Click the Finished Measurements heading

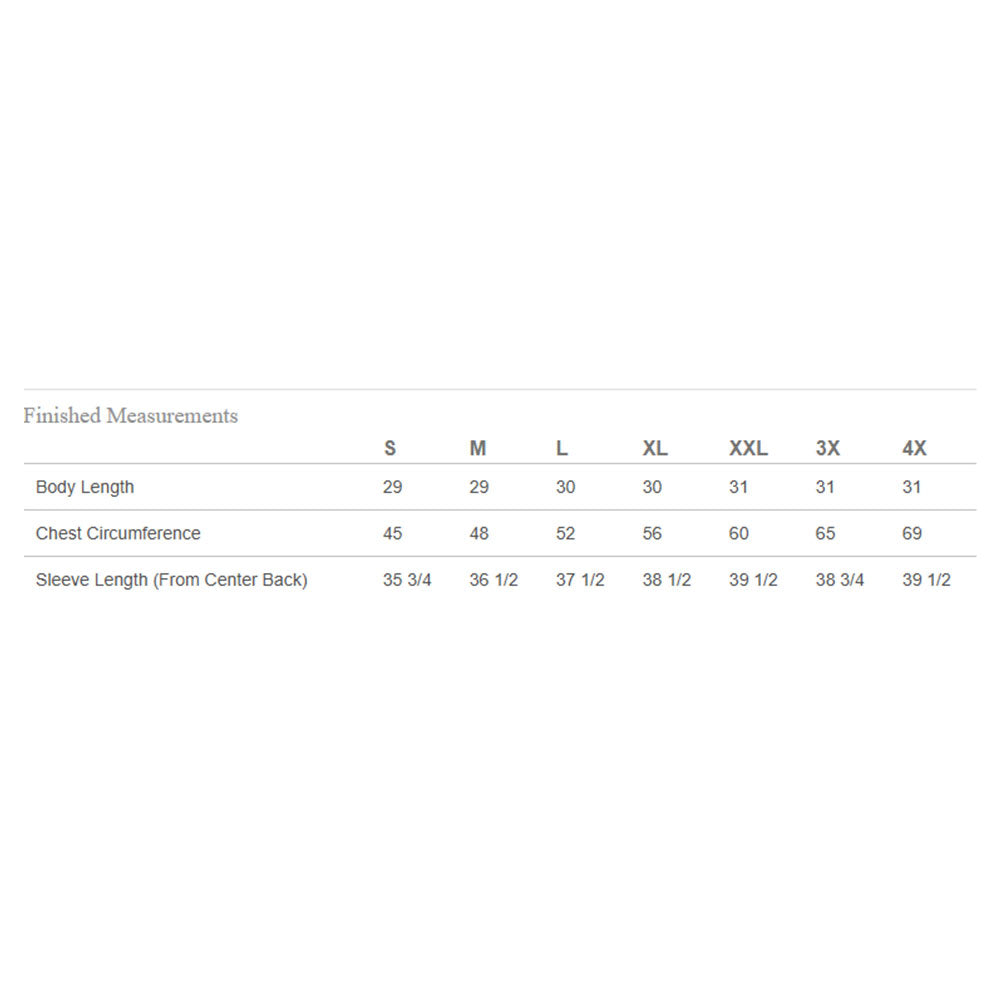click(130, 416)
